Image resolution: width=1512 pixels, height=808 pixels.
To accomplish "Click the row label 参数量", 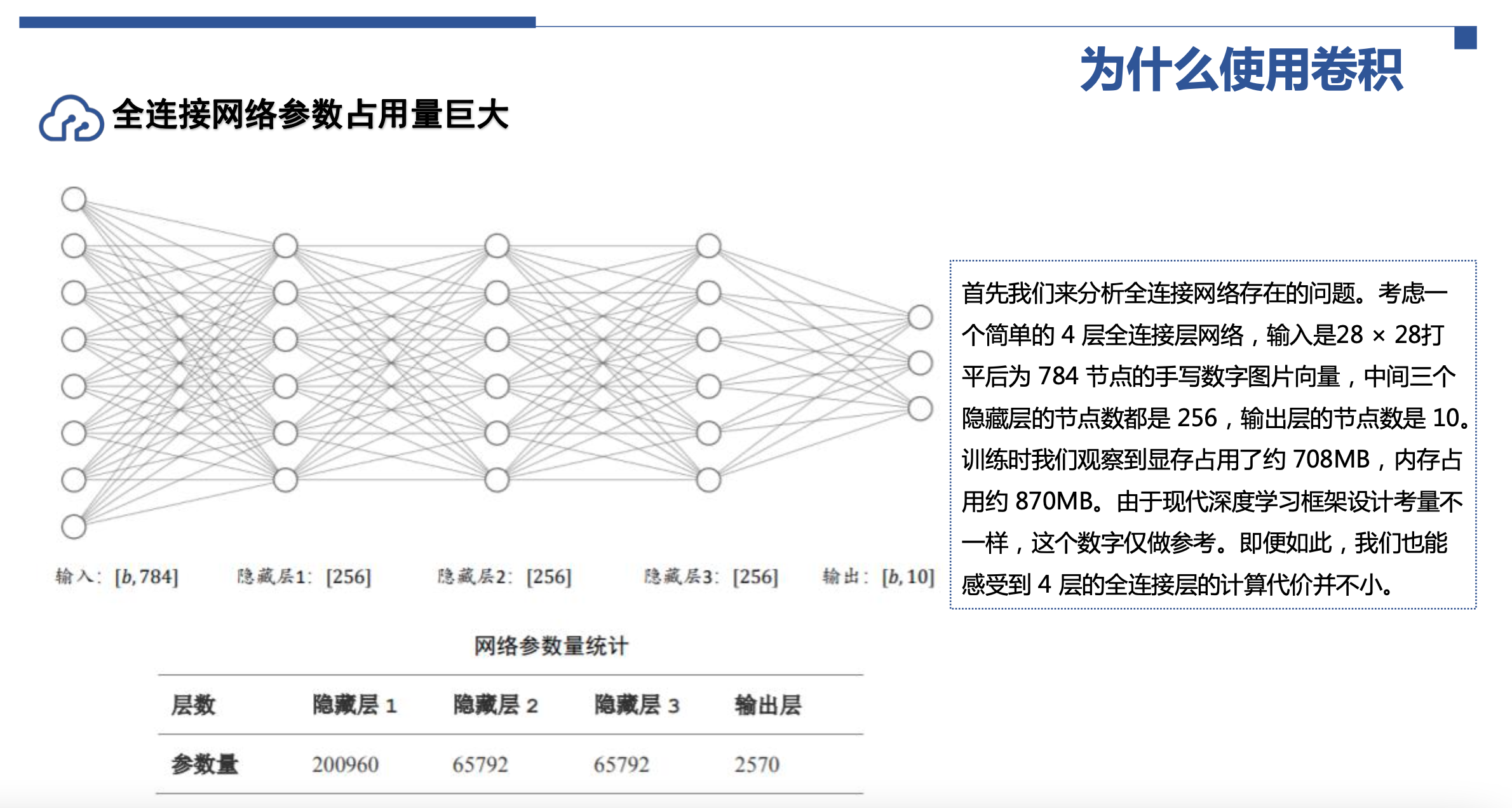I will point(205,764).
